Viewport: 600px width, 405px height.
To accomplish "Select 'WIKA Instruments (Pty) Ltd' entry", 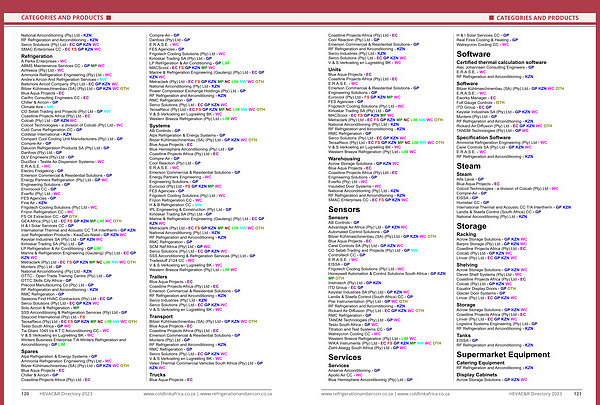I will (x=385, y=343).
